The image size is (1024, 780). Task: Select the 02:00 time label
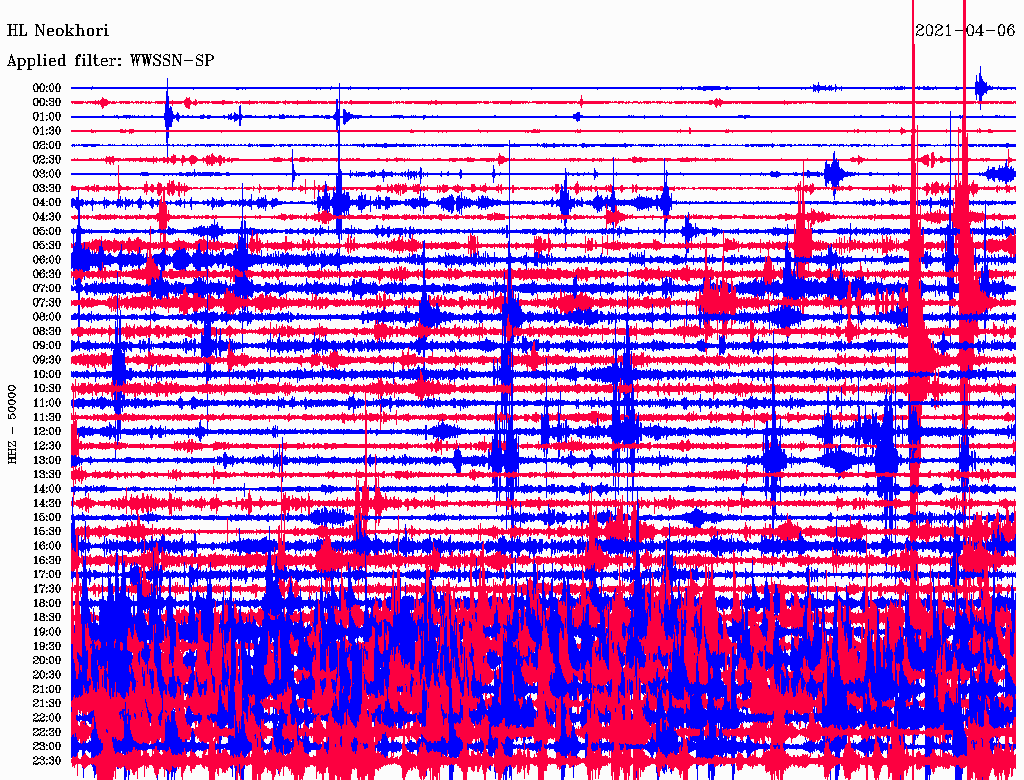[x=47, y=146]
